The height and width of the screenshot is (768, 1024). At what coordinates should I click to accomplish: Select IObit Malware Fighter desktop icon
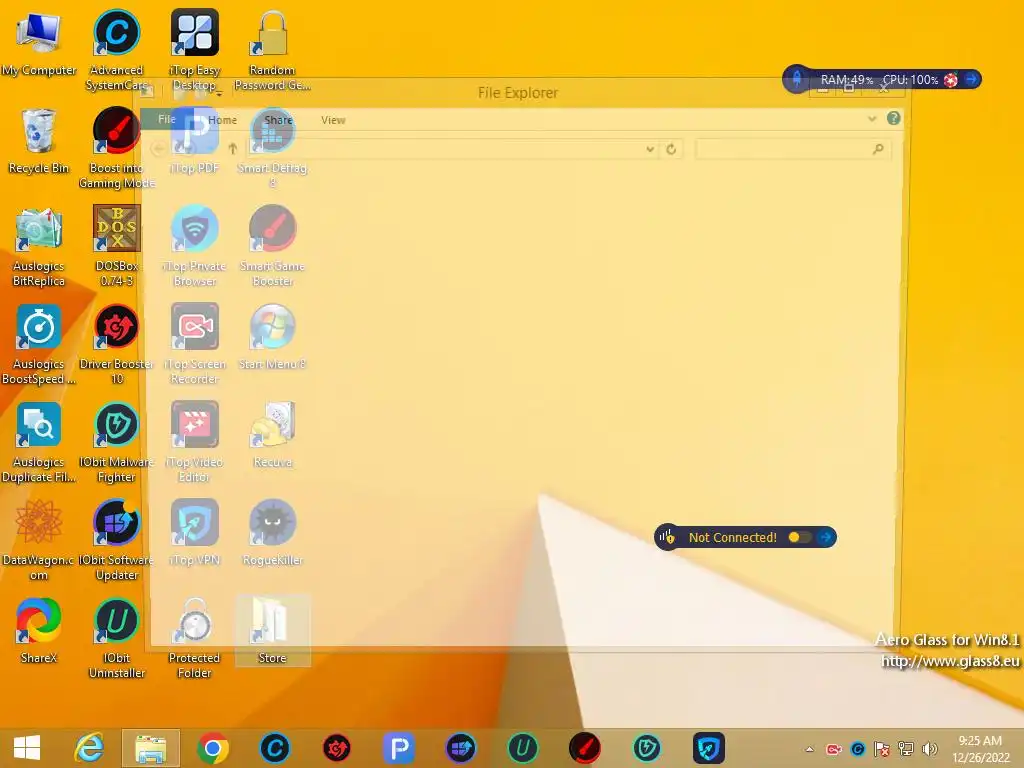point(116,442)
